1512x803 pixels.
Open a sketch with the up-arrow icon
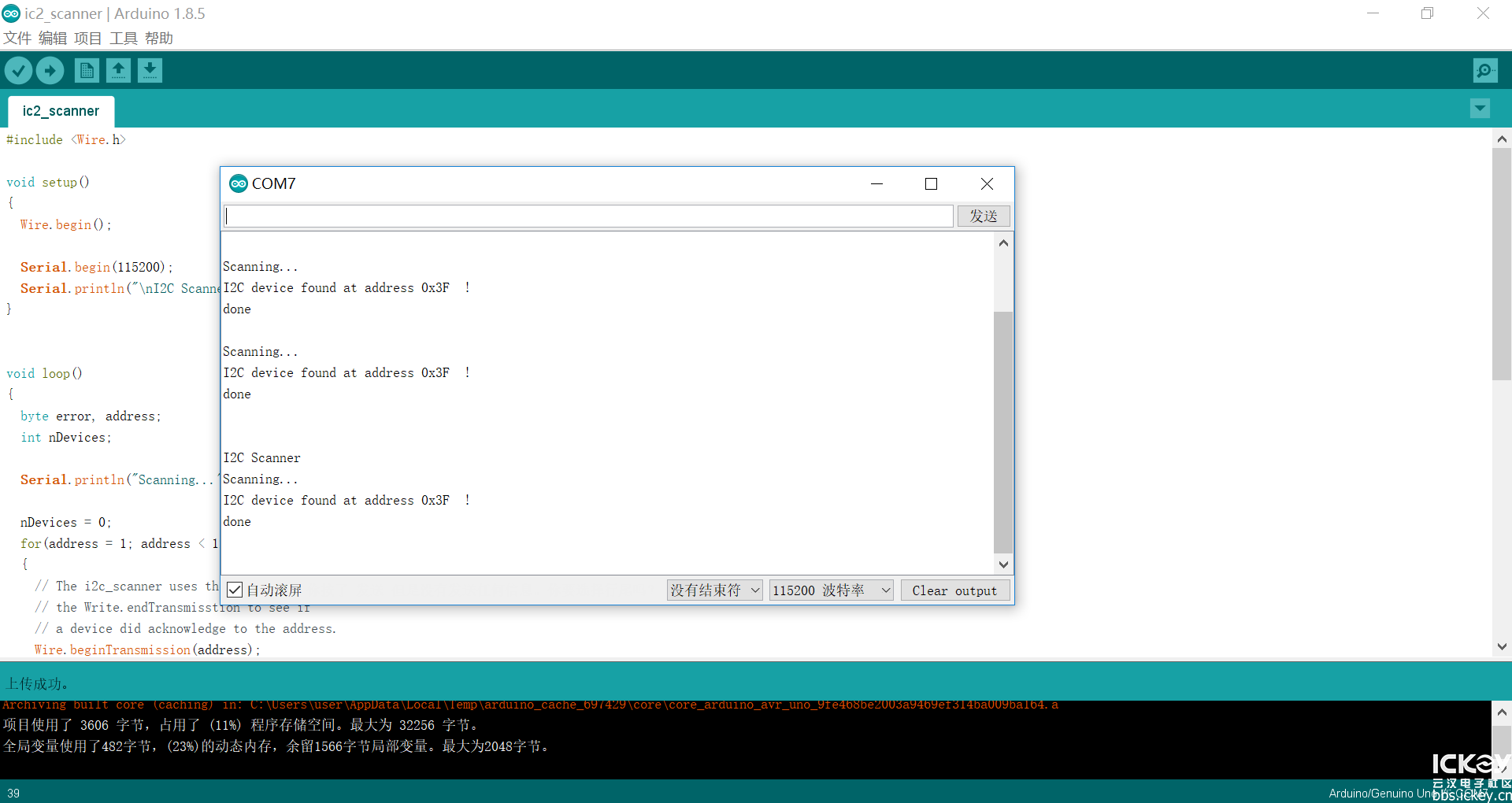click(x=118, y=71)
